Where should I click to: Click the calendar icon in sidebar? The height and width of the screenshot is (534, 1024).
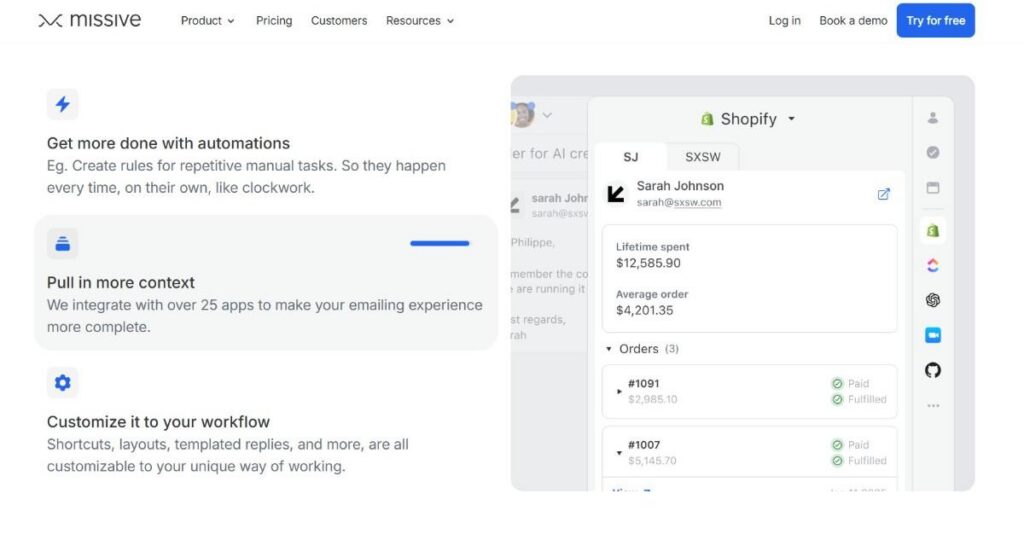[933, 188]
